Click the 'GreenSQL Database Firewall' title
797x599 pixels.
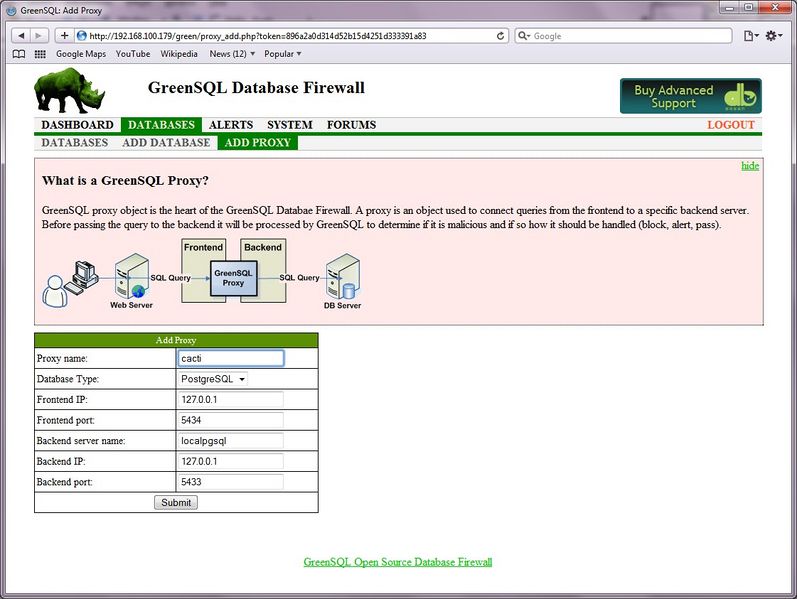pyautogui.click(x=256, y=87)
